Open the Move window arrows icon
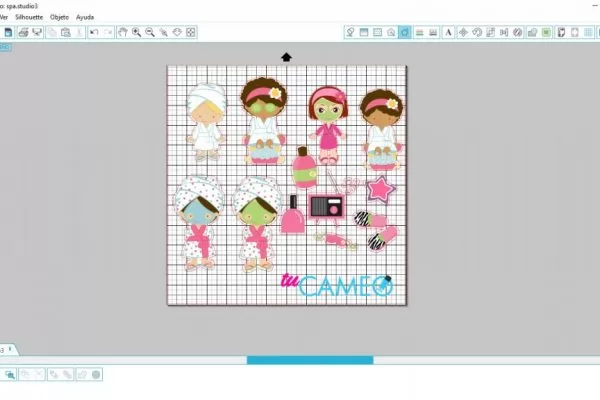The image size is (600, 400). pos(463,33)
